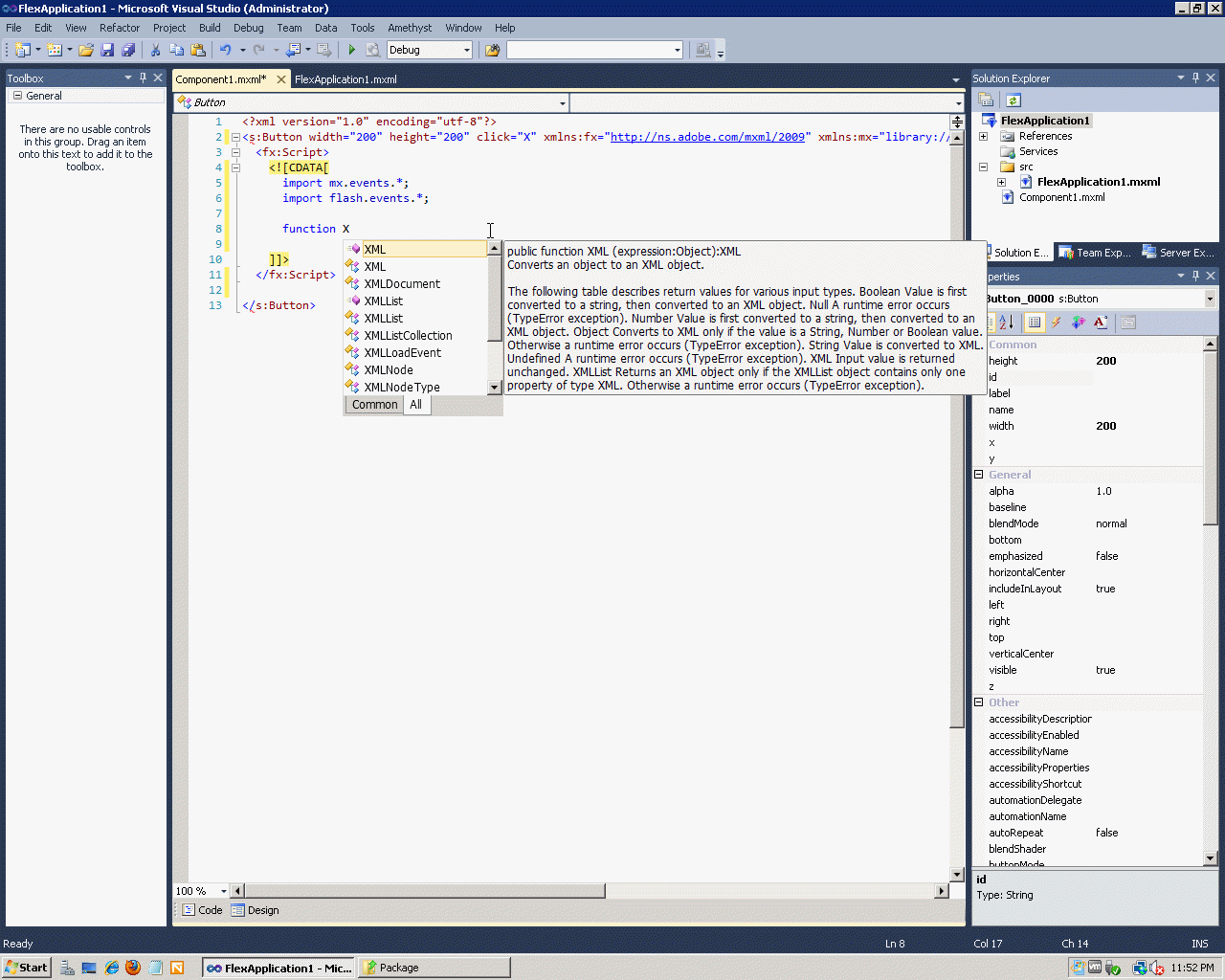The image size is (1225, 980).
Task: Select the Services node in Solution Explorer
Action: [x=1037, y=151]
